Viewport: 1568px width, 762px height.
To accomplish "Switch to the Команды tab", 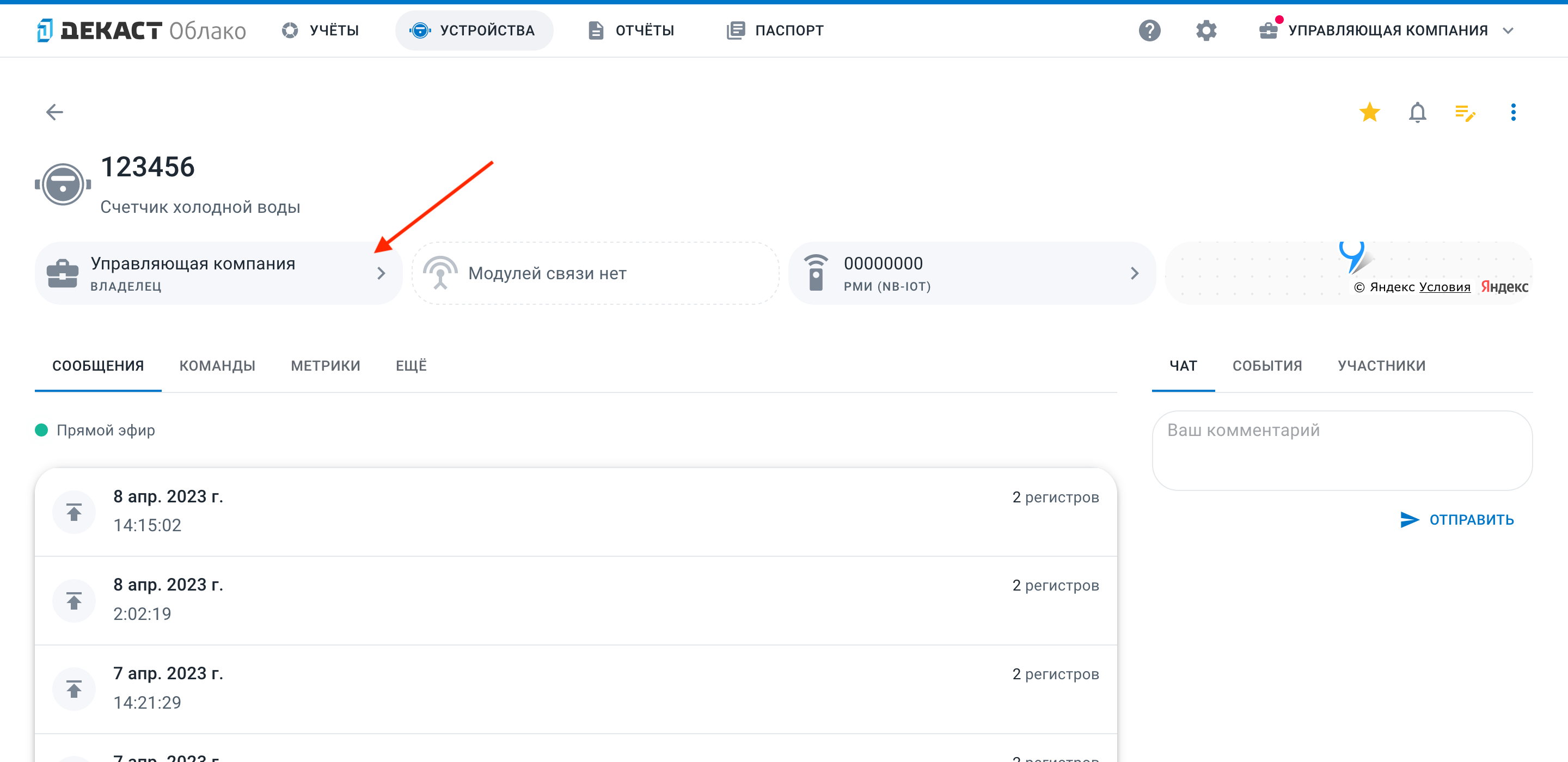I will coord(217,366).
